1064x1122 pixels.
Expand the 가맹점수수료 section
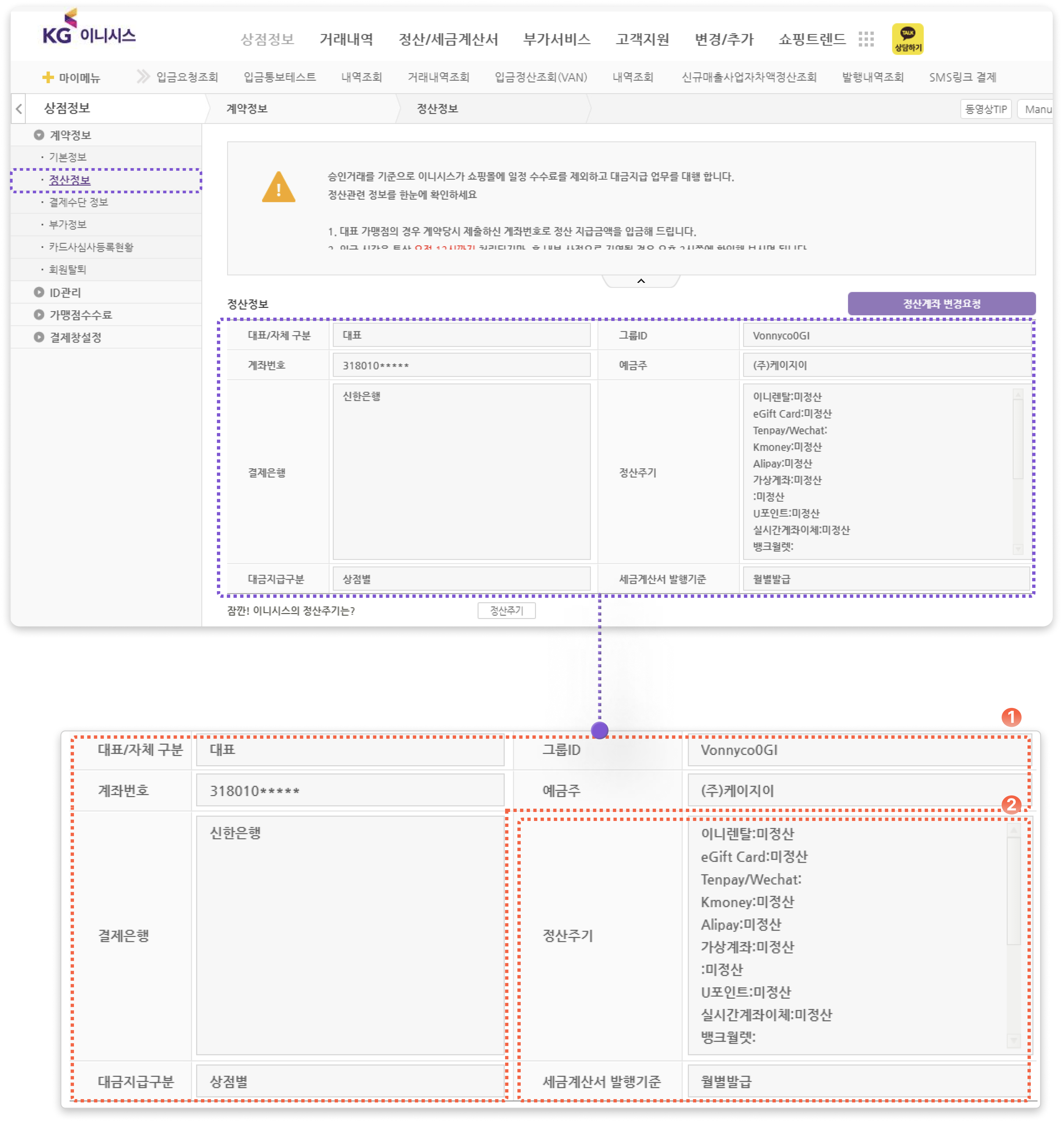(38, 315)
